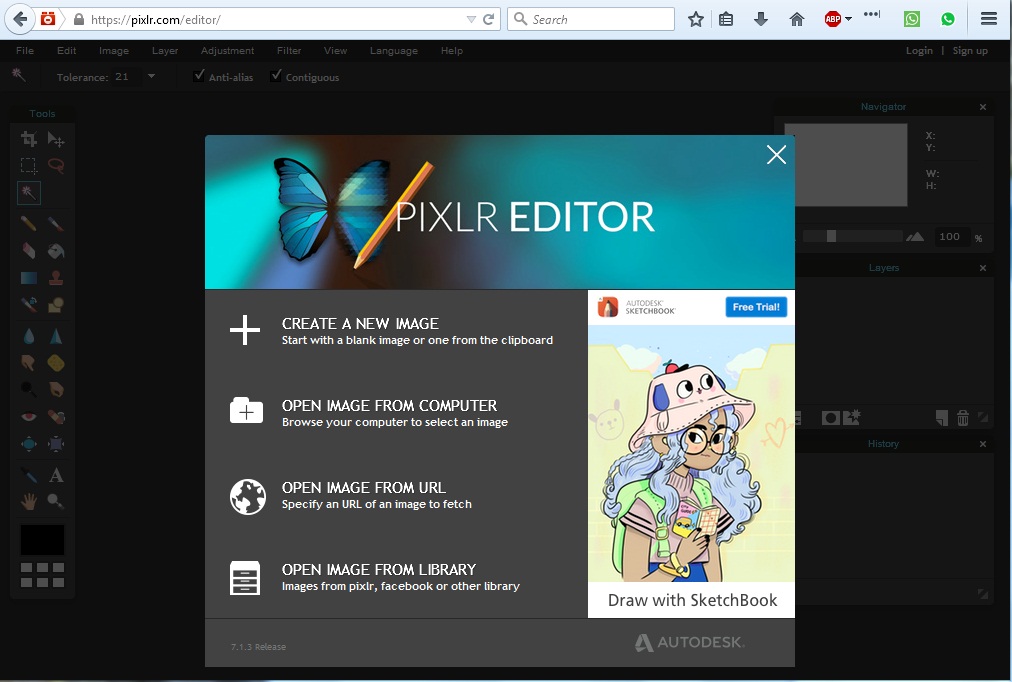The height and width of the screenshot is (682, 1012).
Task: Click the browser Search box
Action: pyautogui.click(x=591, y=19)
